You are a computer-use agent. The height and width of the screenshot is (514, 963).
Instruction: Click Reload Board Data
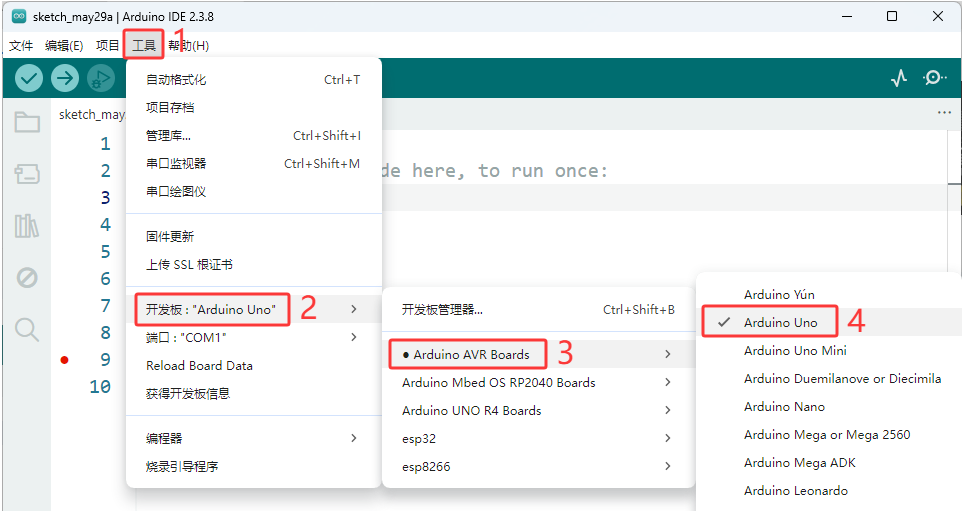pos(254,365)
